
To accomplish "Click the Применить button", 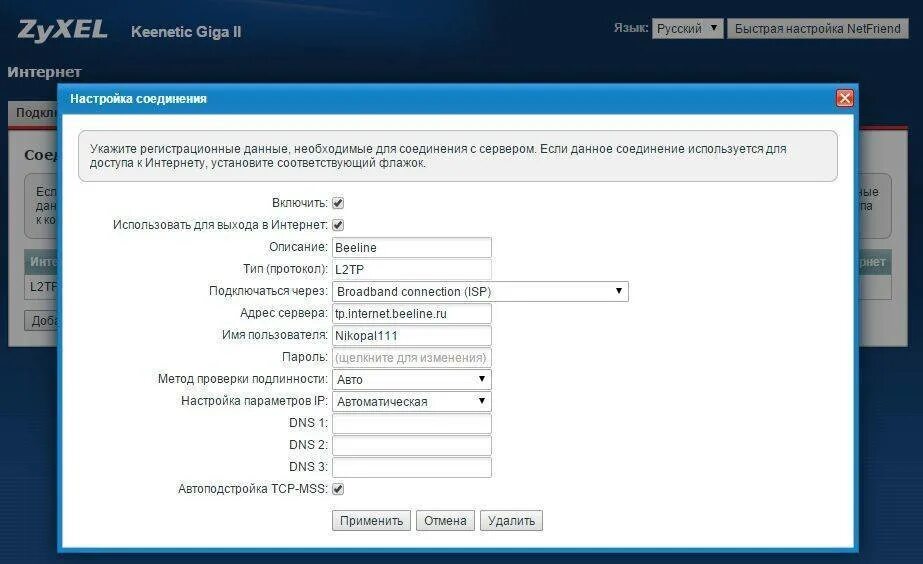I will [x=371, y=520].
